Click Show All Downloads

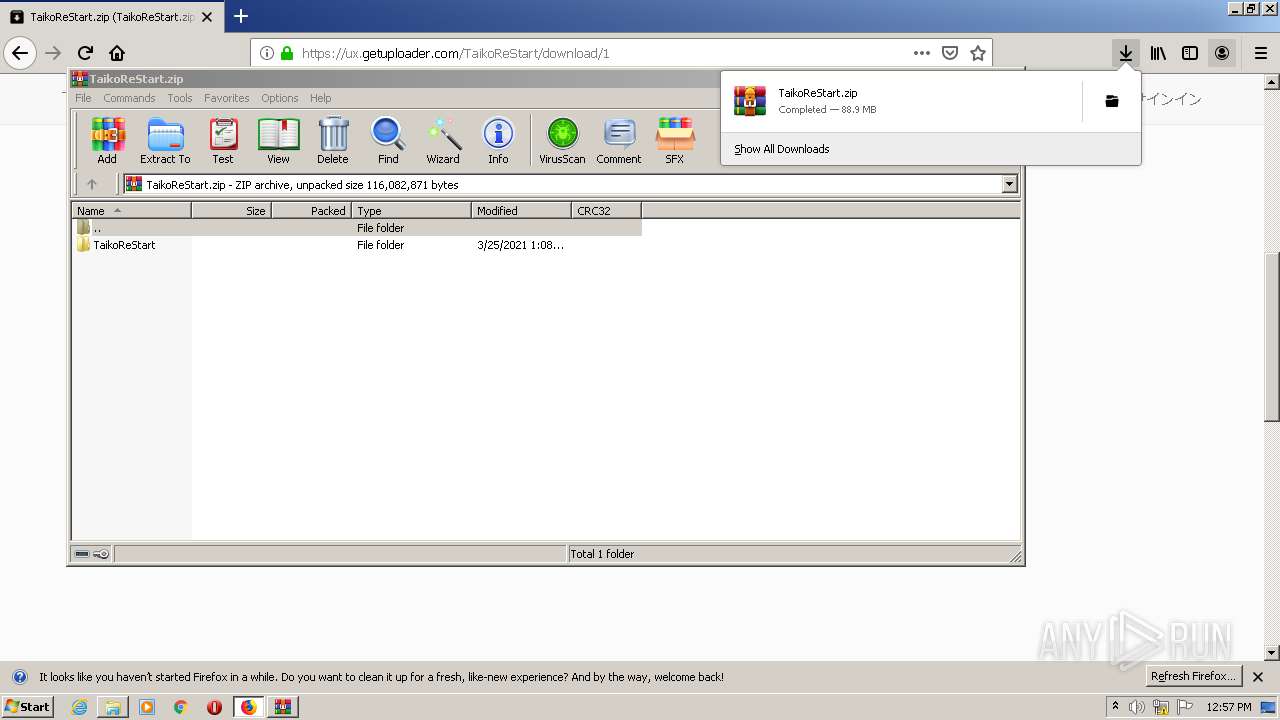[781, 149]
